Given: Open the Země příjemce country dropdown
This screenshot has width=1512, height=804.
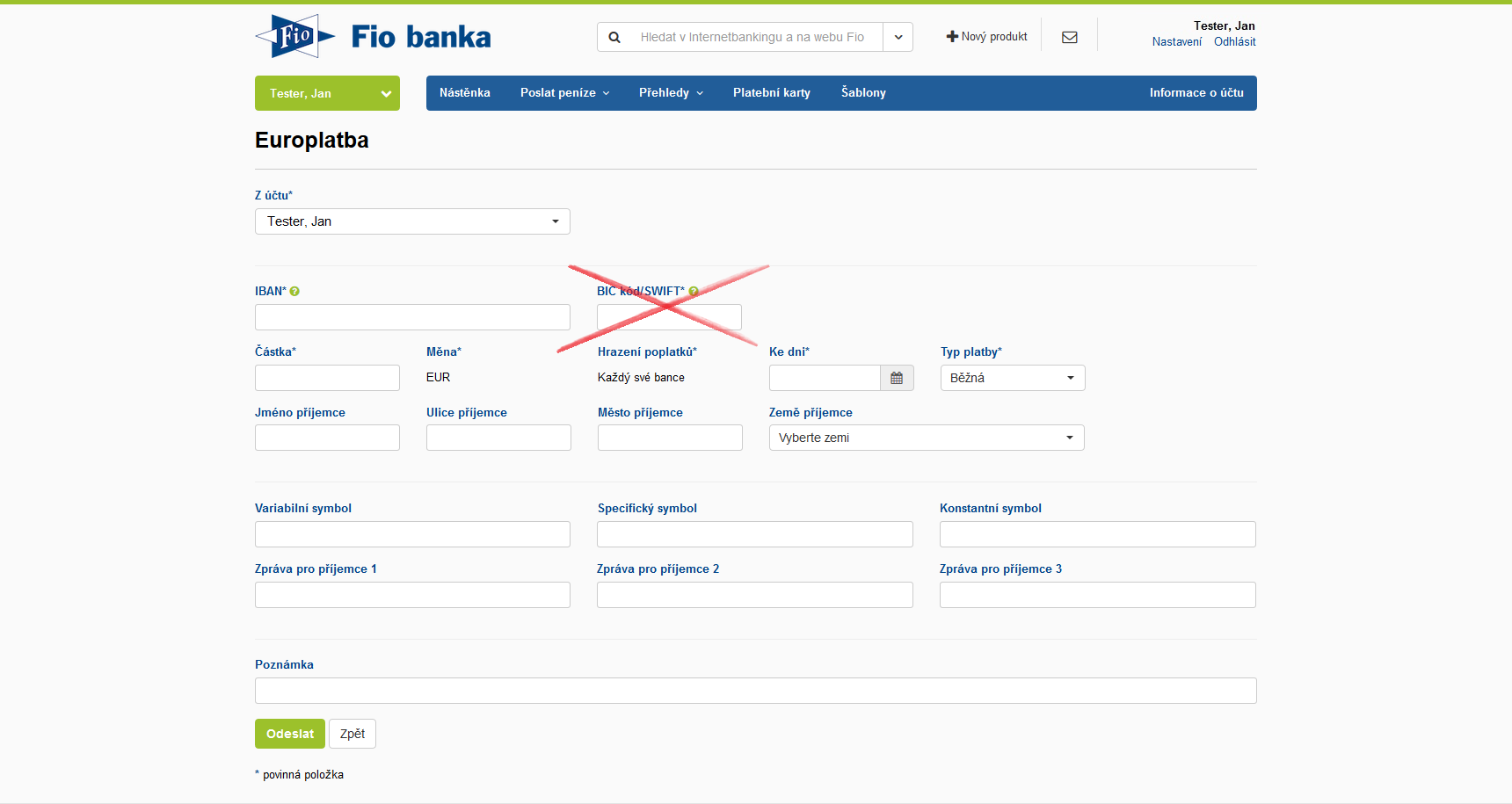Looking at the screenshot, I should pos(927,438).
